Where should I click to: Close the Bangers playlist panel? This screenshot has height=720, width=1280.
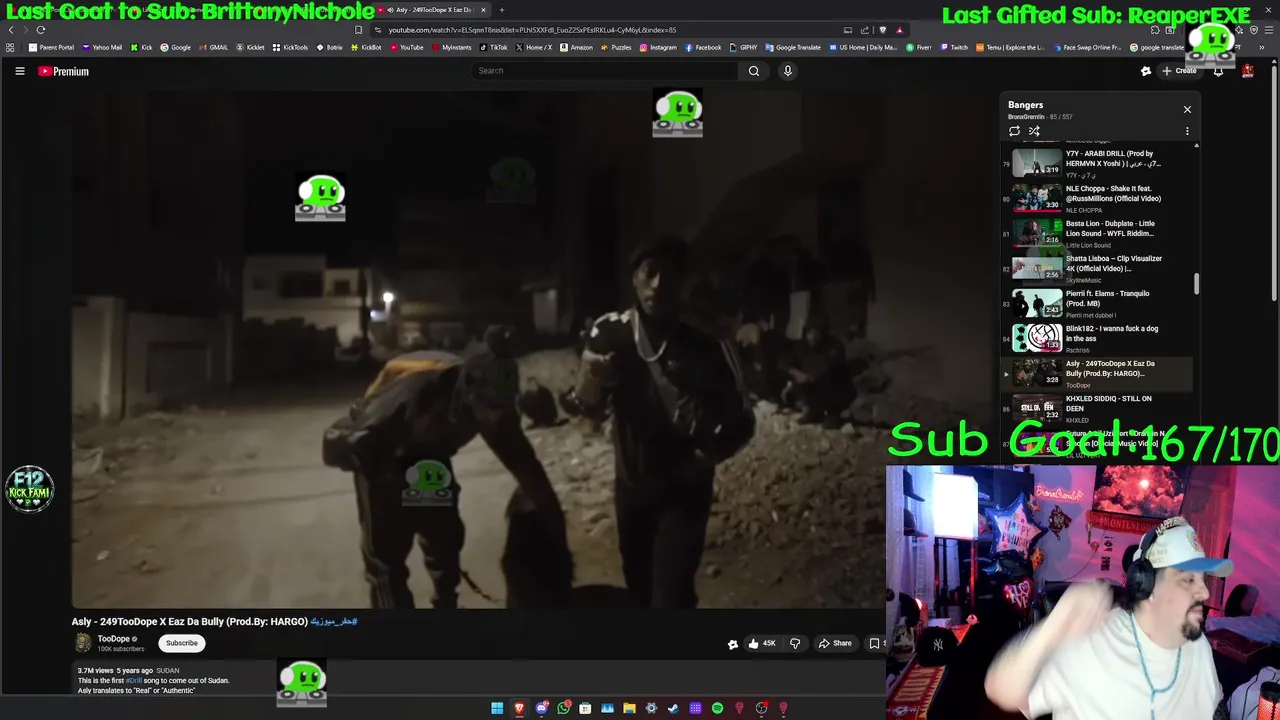(x=1187, y=109)
